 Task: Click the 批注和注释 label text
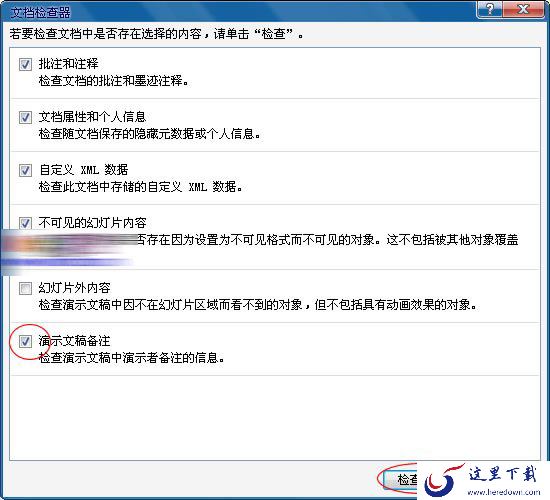pyautogui.click(x=68, y=64)
